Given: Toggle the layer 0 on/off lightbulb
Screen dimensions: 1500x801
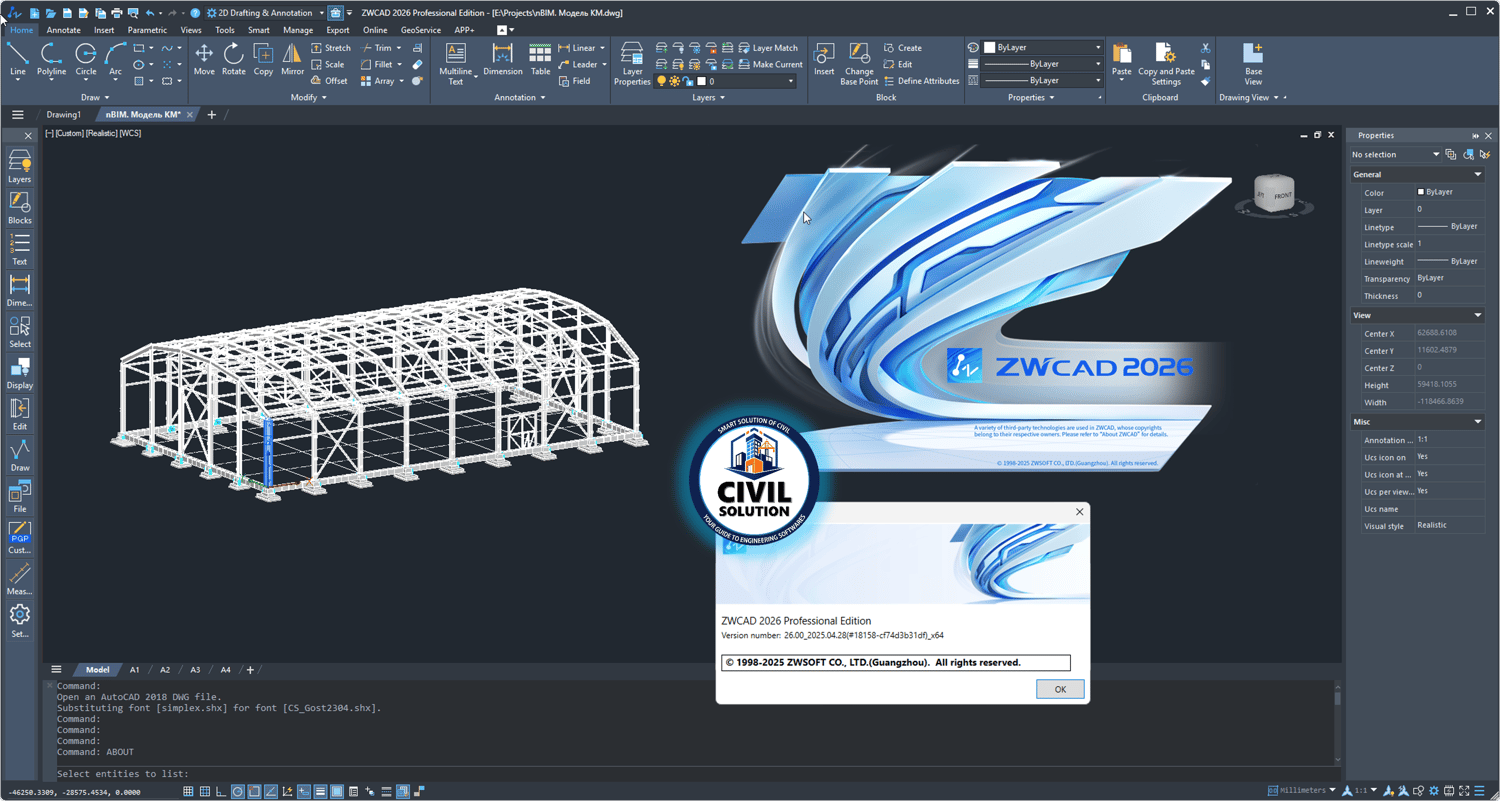Looking at the screenshot, I should tap(661, 81).
